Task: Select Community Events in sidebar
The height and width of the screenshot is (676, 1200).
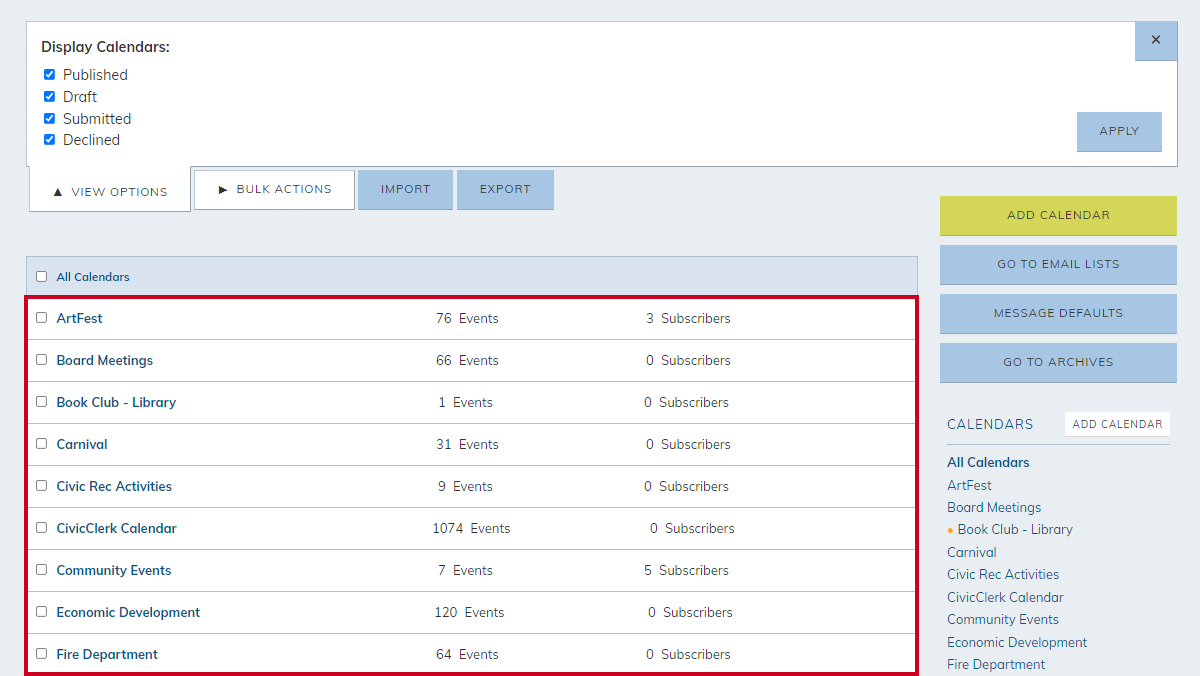Action: click(x=1003, y=619)
